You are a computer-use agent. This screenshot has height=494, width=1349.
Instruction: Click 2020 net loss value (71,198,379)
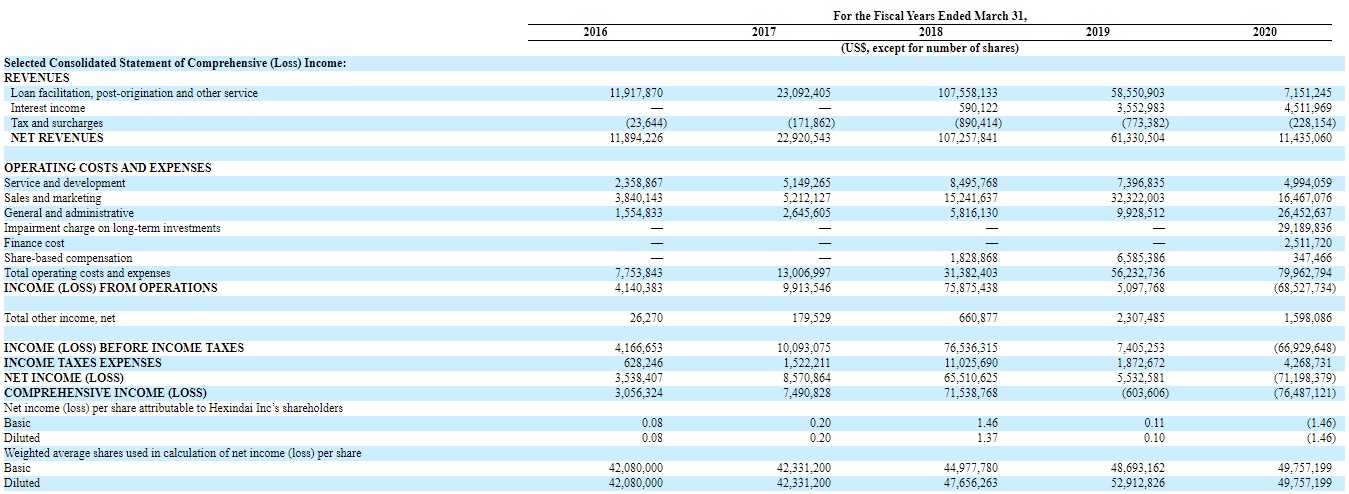1299,378
